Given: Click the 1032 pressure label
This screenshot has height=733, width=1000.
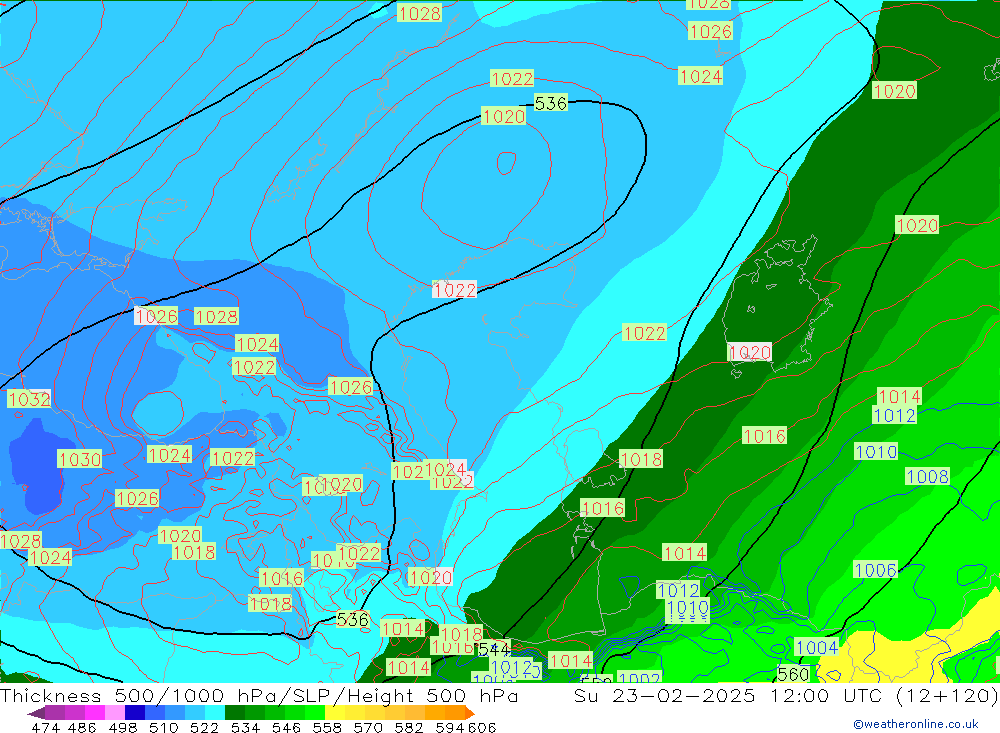Looking at the screenshot, I should 29,399.
